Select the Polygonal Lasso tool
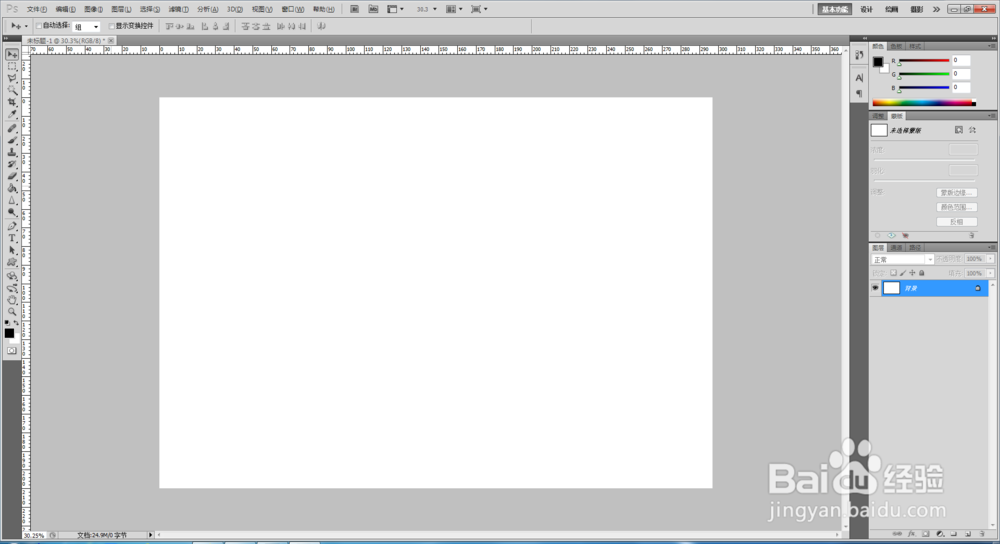This screenshot has height=544, width=1000. [x=12, y=78]
